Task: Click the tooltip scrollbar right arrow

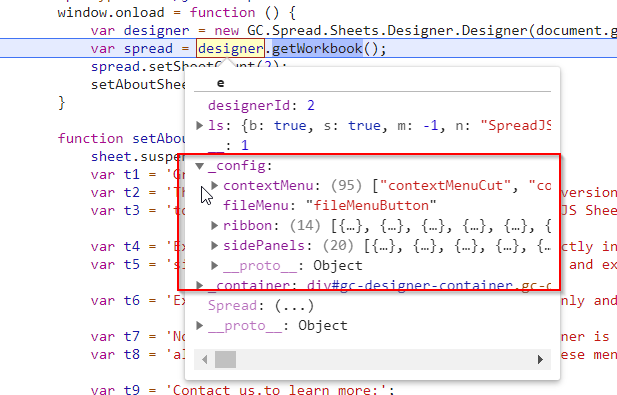Action: click(x=540, y=359)
